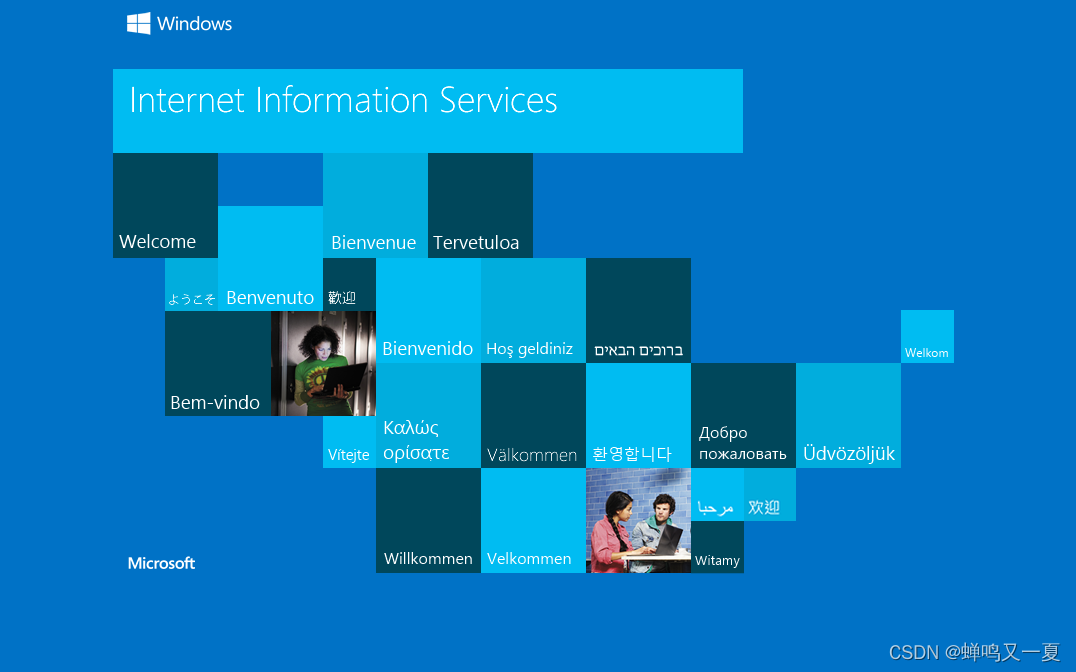This screenshot has width=1076, height=672.
Task: Click the Hoş geldiniz tile
Action: pos(533,310)
